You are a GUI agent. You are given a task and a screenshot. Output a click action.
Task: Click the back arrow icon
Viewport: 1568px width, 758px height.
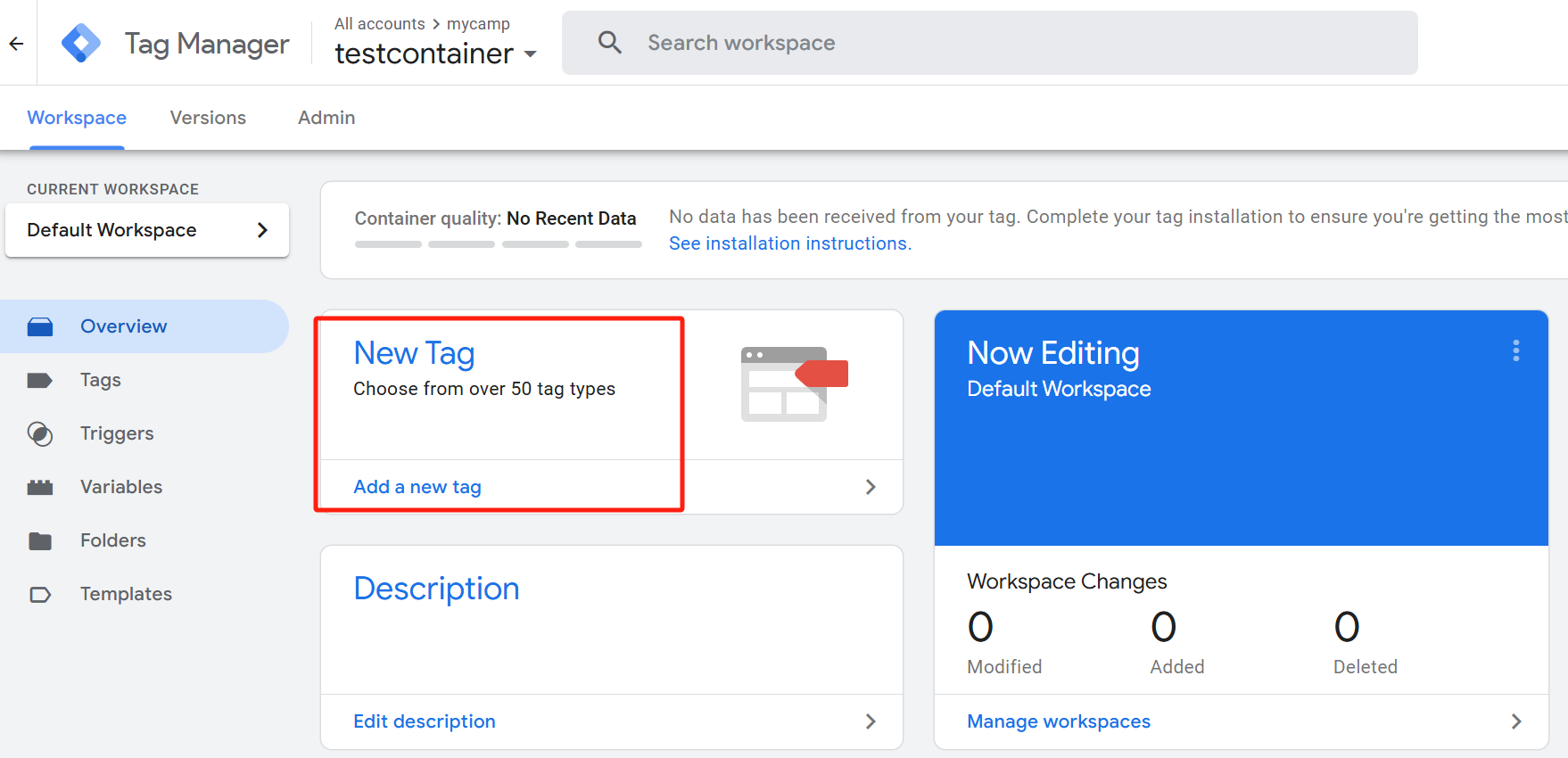(x=16, y=43)
